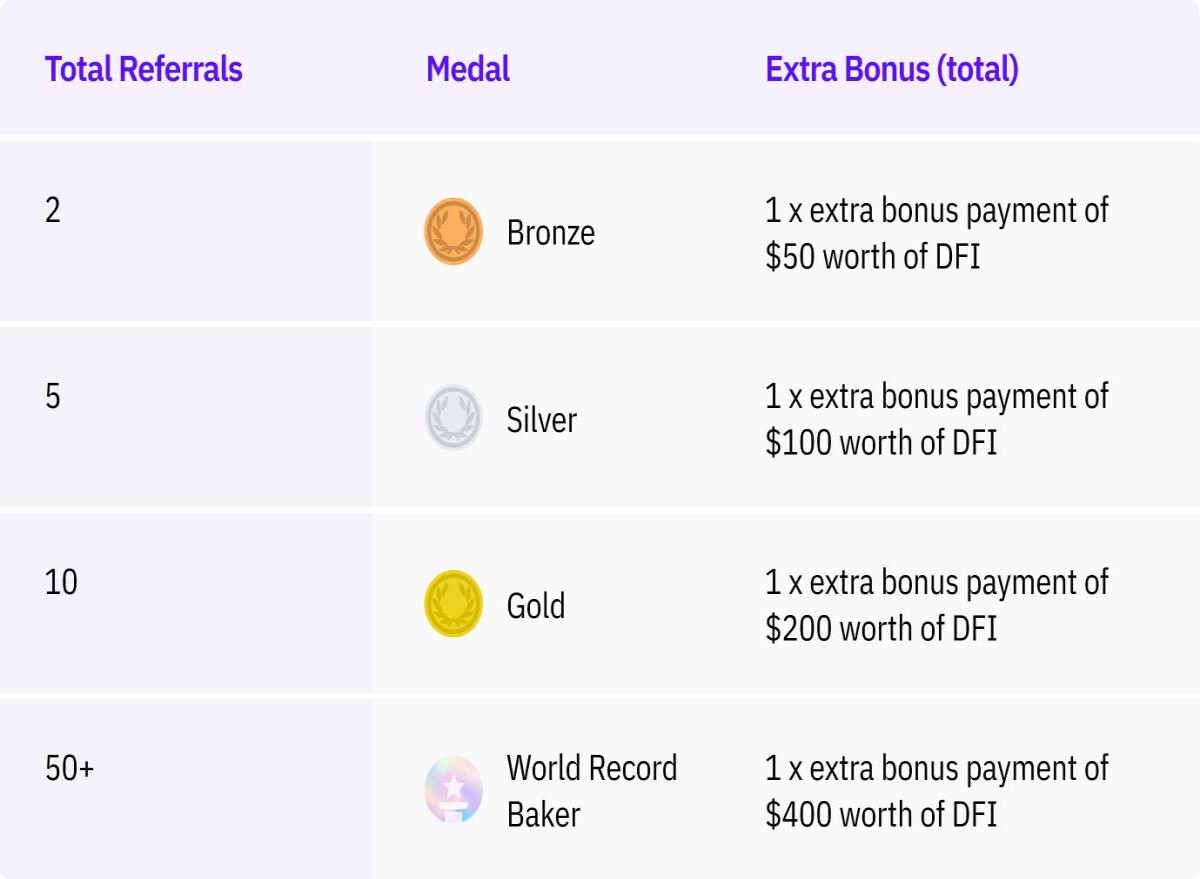Click the Silver medal label

tap(542, 420)
